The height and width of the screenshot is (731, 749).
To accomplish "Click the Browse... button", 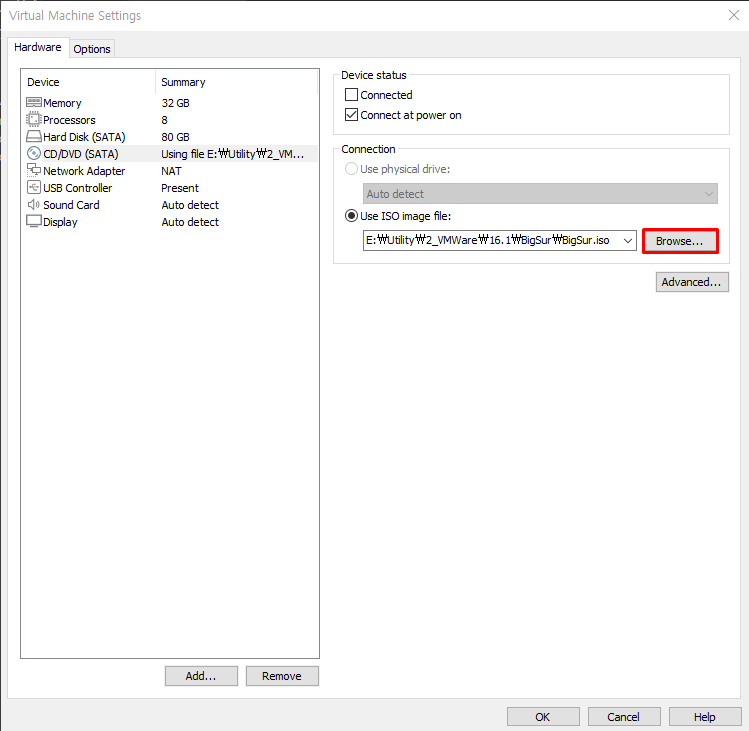I will point(680,241).
